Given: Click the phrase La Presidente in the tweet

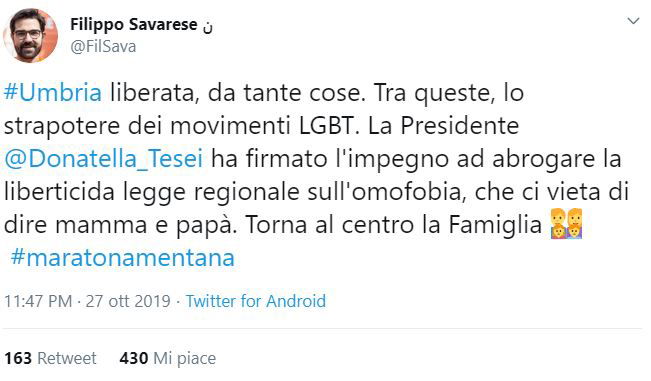Looking at the screenshot, I should point(443,126).
